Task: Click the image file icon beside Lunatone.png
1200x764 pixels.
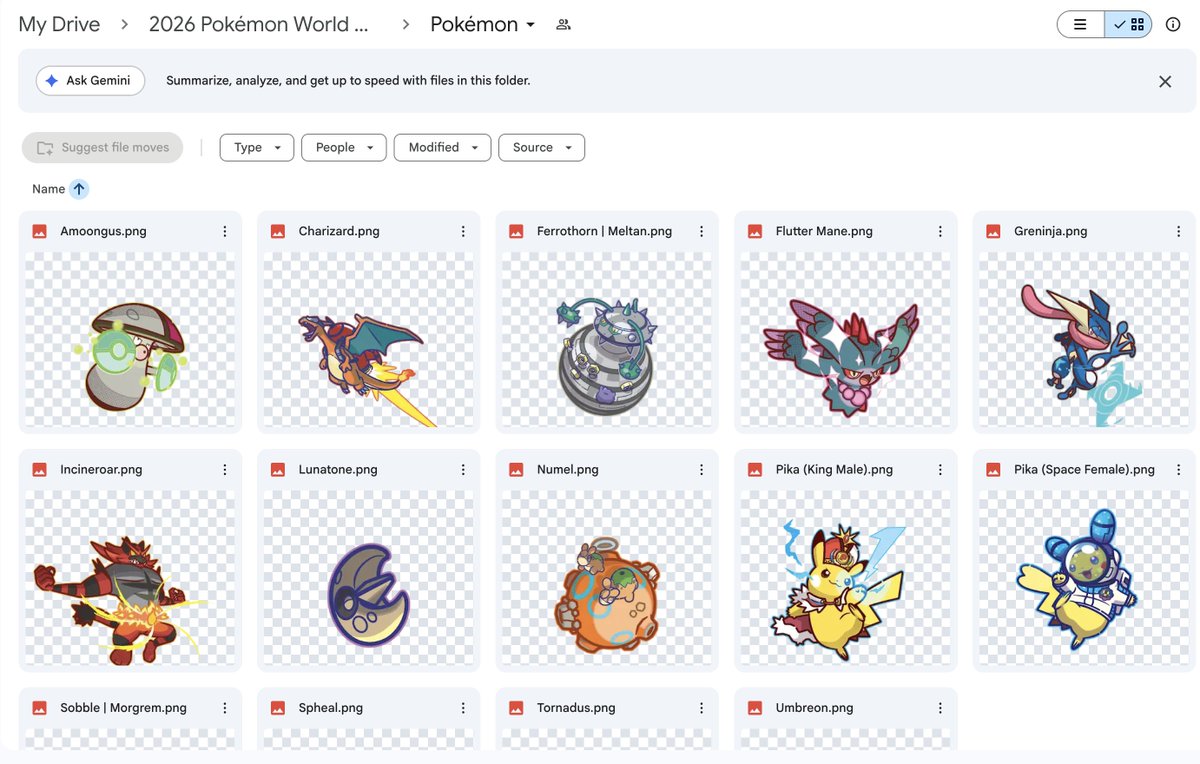Action: tap(278, 469)
